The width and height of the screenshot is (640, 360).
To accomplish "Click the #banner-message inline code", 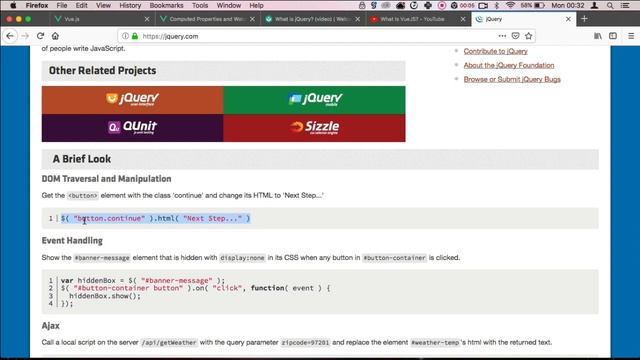I will pyautogui.click(x=102, y=258).
